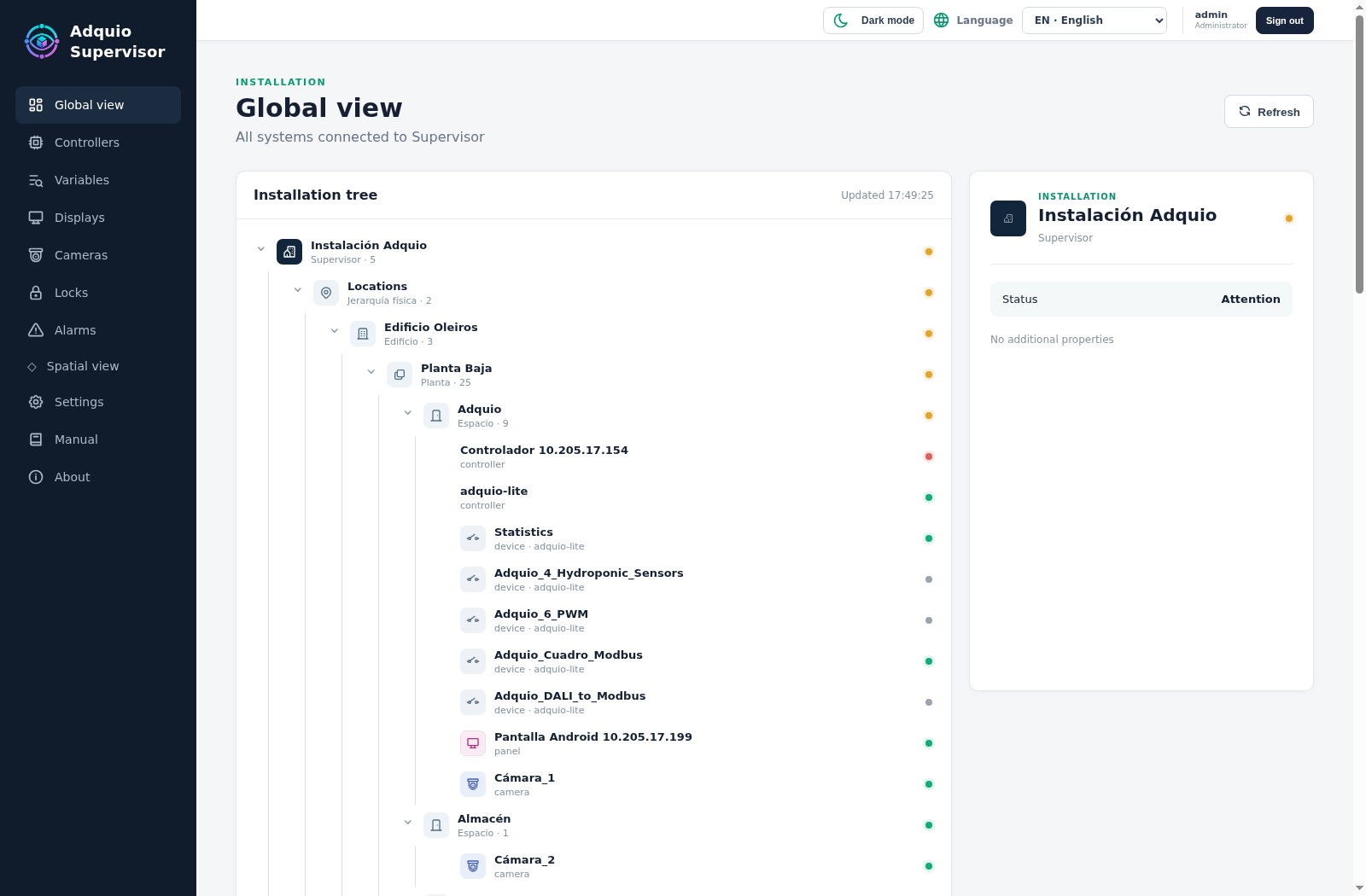Click the Refresh button
This screenshot has height=896, width=1366.
1269,112
